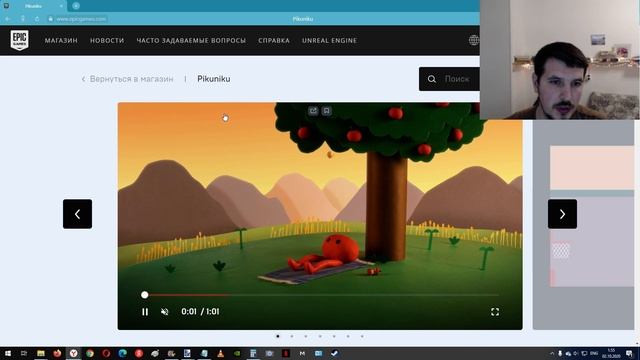Viewport: 640px width, 360px height.
Task: Open the Windows notification center
Action: 629,353
